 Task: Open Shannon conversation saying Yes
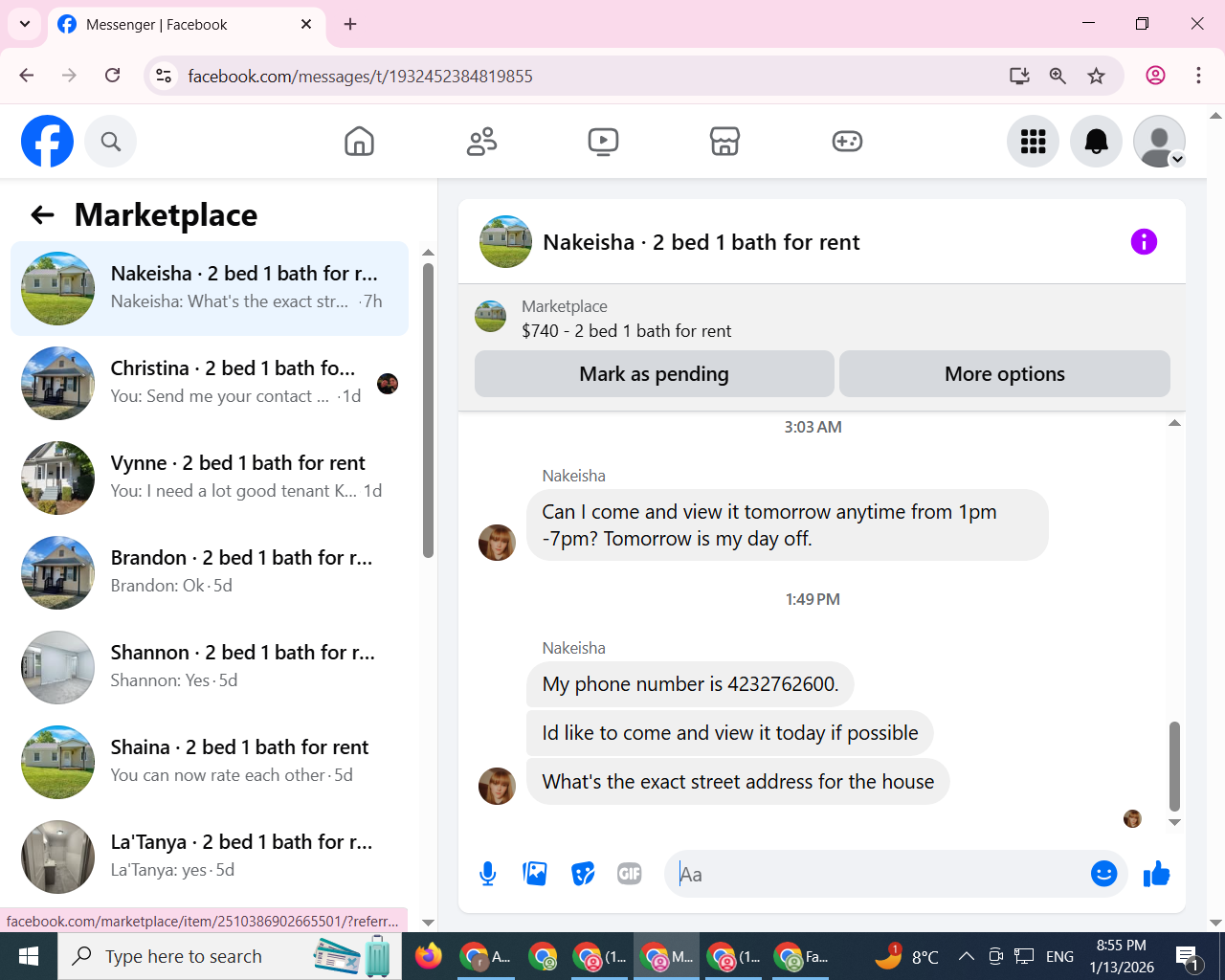coord(210,667)
